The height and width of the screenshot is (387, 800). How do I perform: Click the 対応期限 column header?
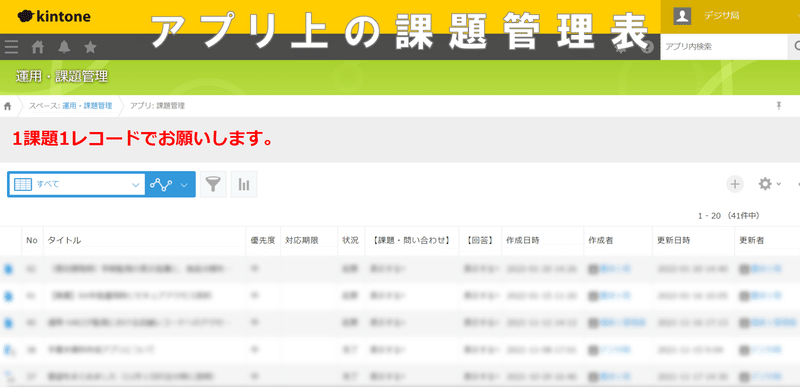tap(309, 241)
